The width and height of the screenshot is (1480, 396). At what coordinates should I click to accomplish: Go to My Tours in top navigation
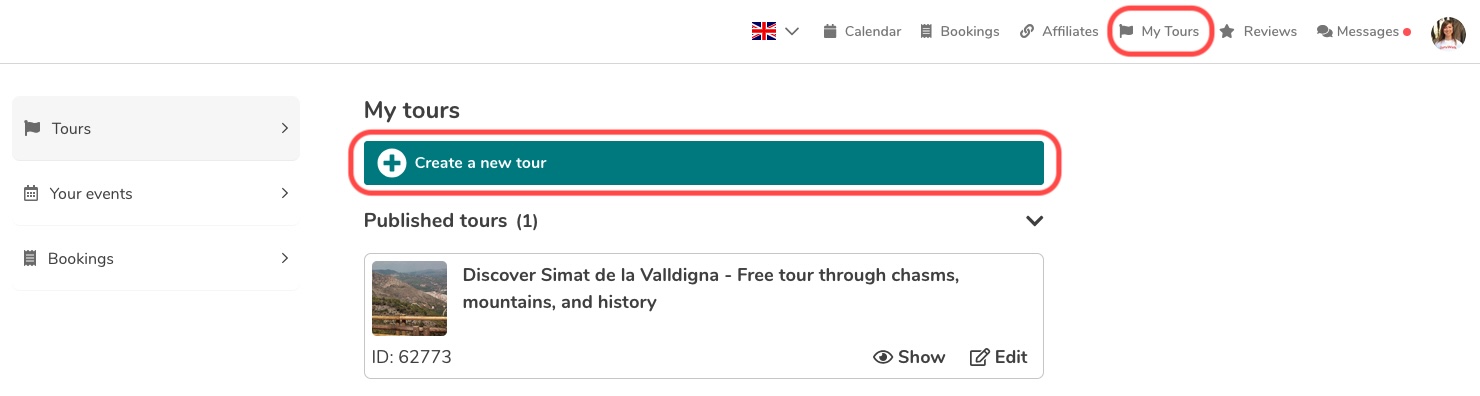[1159, 31]
